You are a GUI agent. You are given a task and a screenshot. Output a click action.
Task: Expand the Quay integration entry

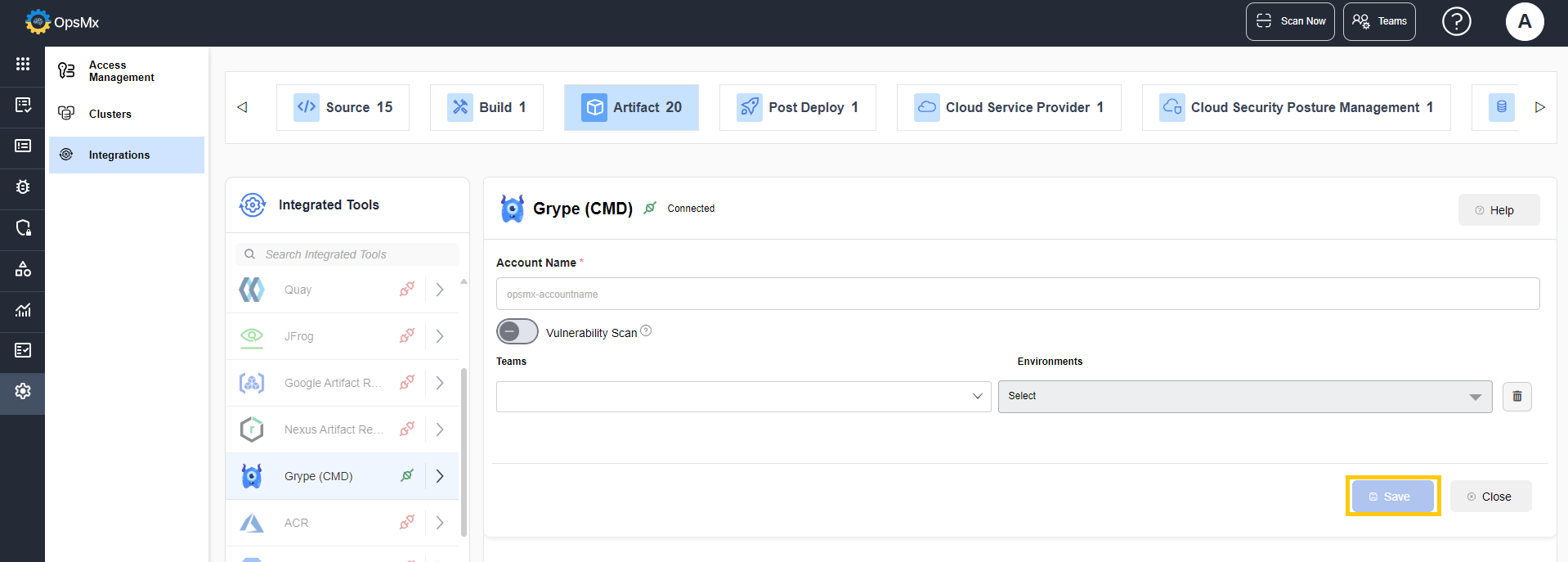tap(440, 290)
